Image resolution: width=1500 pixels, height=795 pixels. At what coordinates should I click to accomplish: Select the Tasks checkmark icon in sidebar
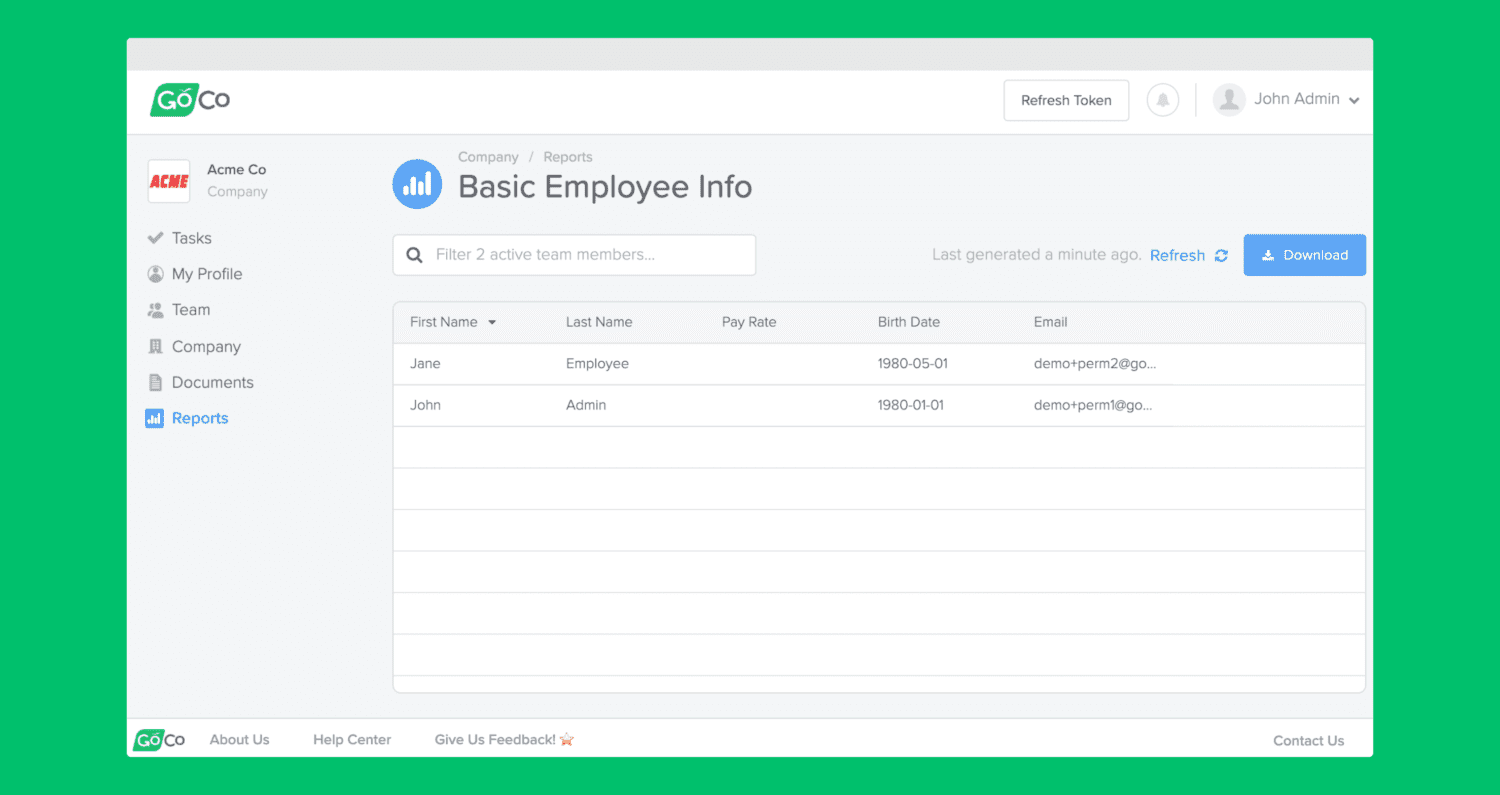coord(155,237)
